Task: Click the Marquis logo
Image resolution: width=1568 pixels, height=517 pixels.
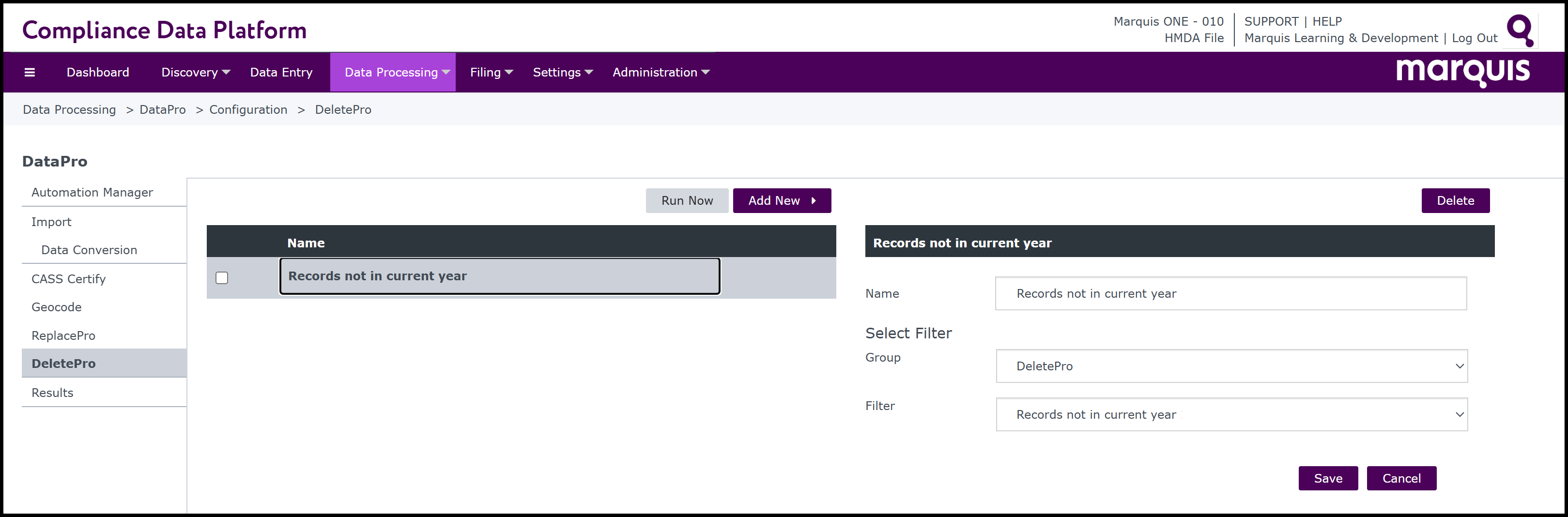Action: pyautogui.click(x=1462, y=72)
